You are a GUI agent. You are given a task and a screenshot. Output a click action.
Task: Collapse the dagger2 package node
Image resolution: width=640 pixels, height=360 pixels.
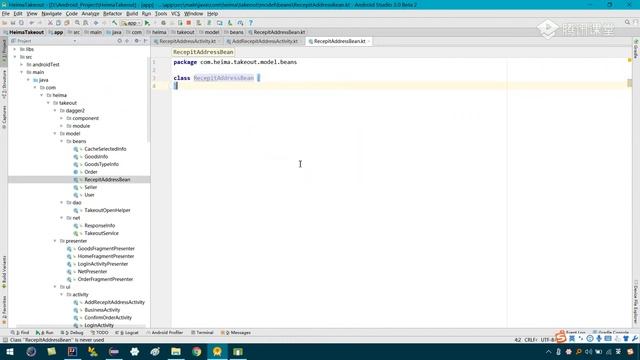click(55, 111)
